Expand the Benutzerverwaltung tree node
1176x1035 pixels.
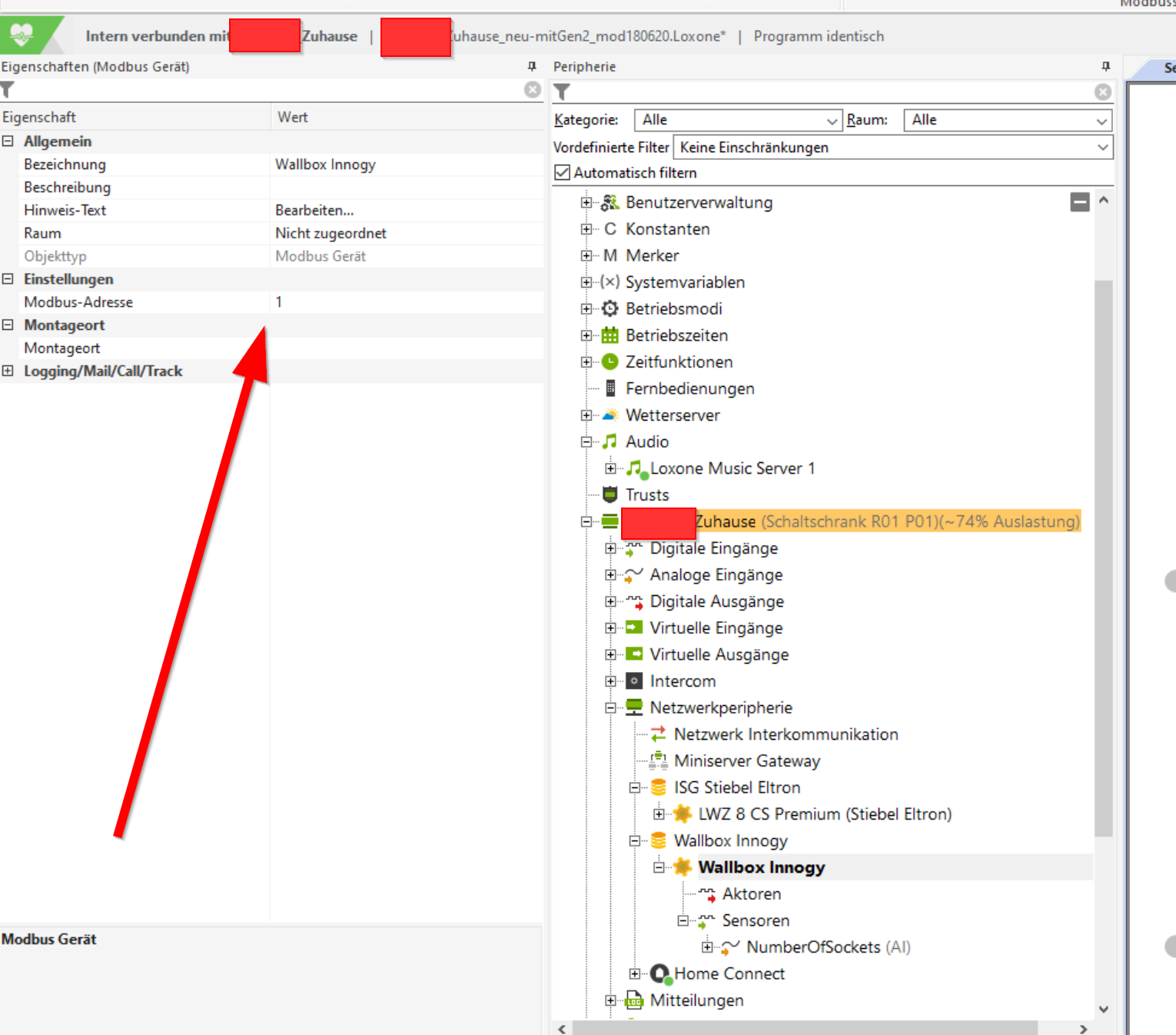(586, 202)
